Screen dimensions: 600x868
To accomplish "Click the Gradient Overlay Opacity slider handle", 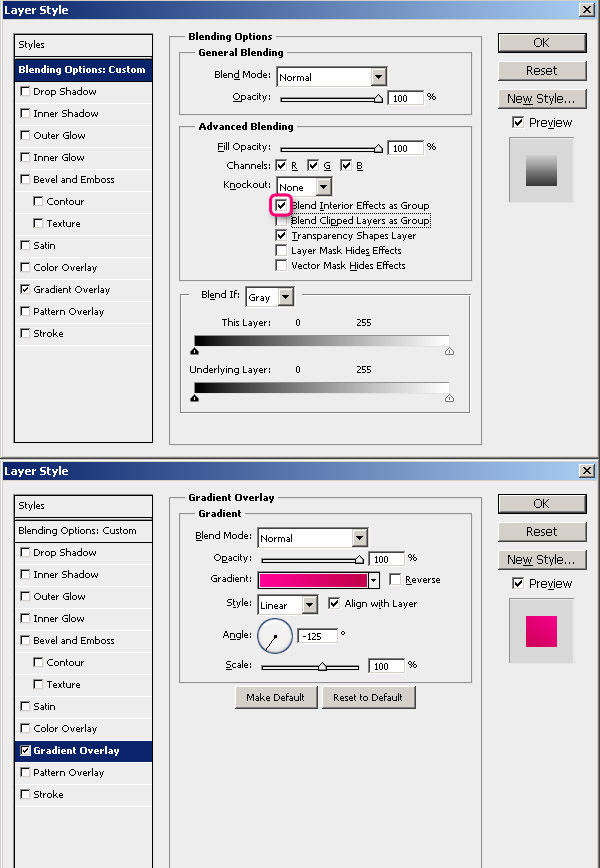I will tap(359, 560).
